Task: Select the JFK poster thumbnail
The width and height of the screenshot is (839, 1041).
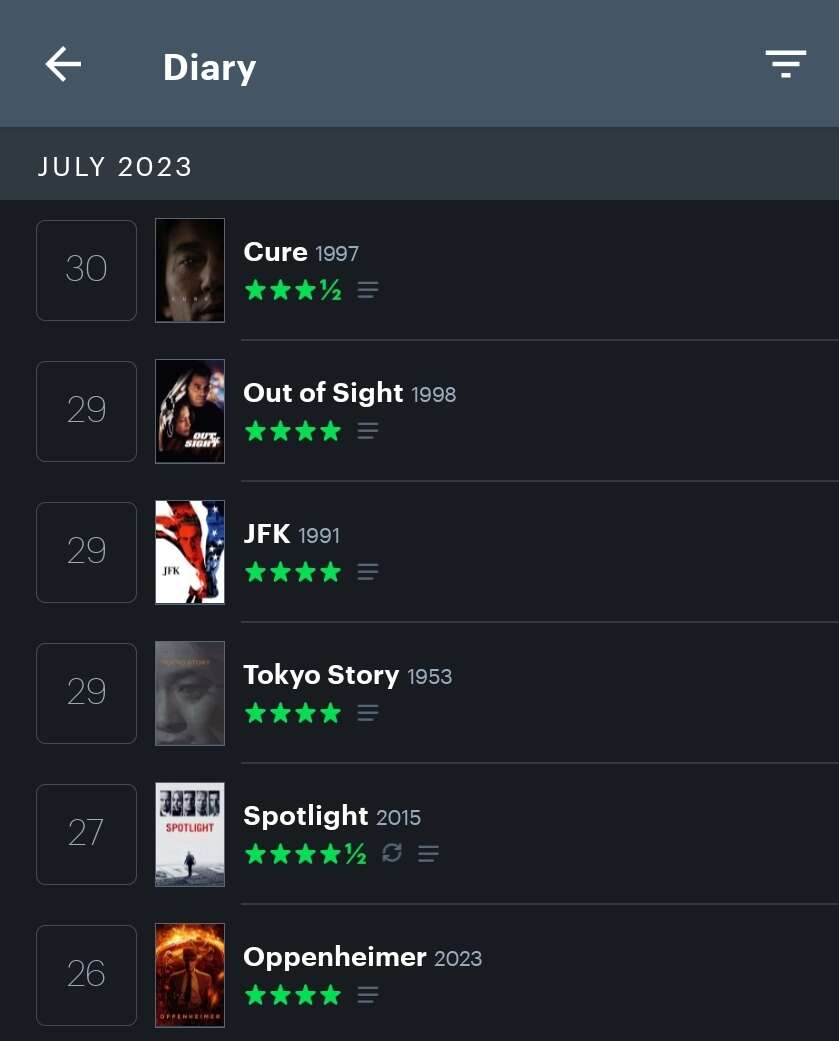Action: 190,552
